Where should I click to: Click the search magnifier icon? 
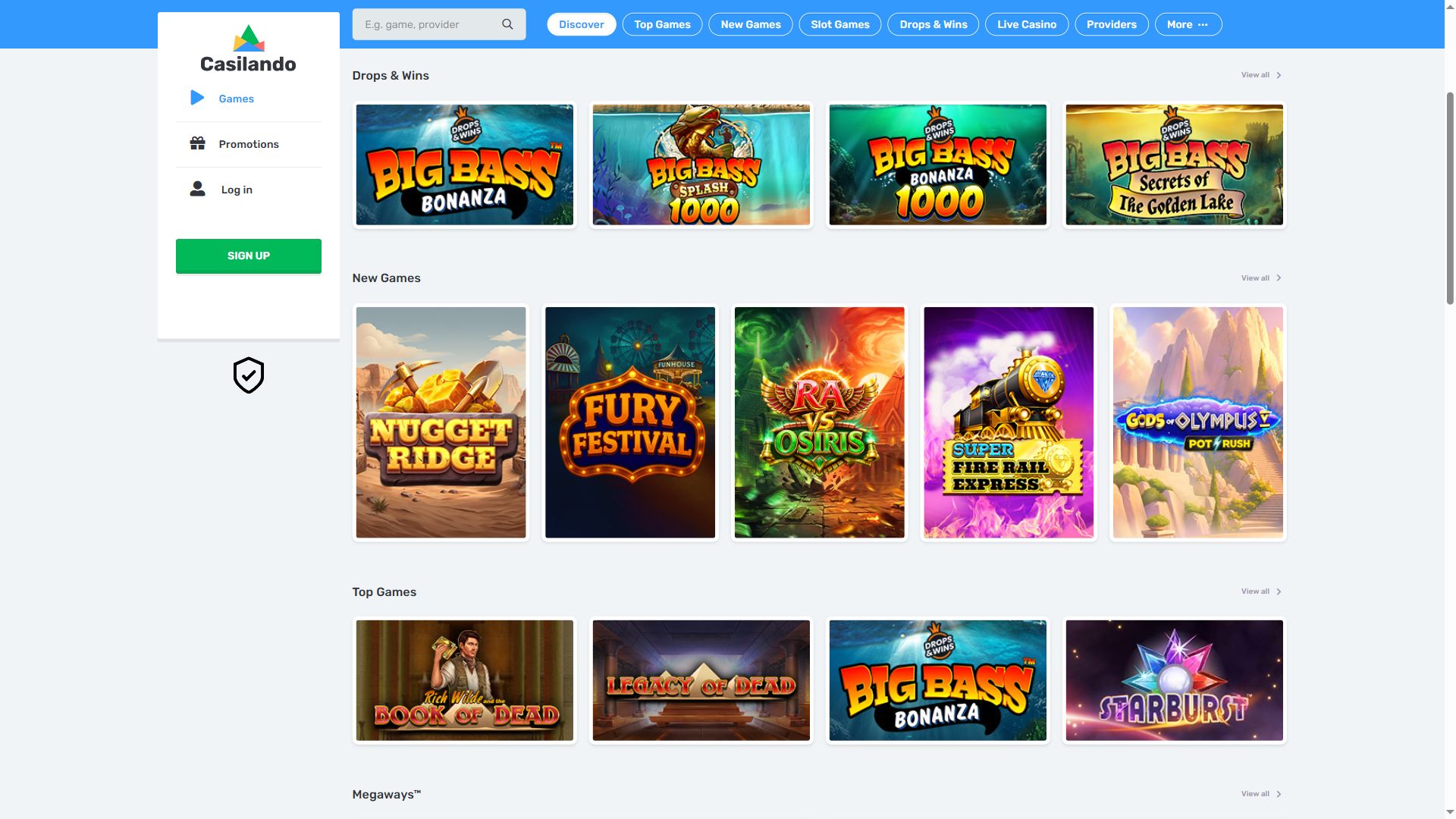coord(507,24)
